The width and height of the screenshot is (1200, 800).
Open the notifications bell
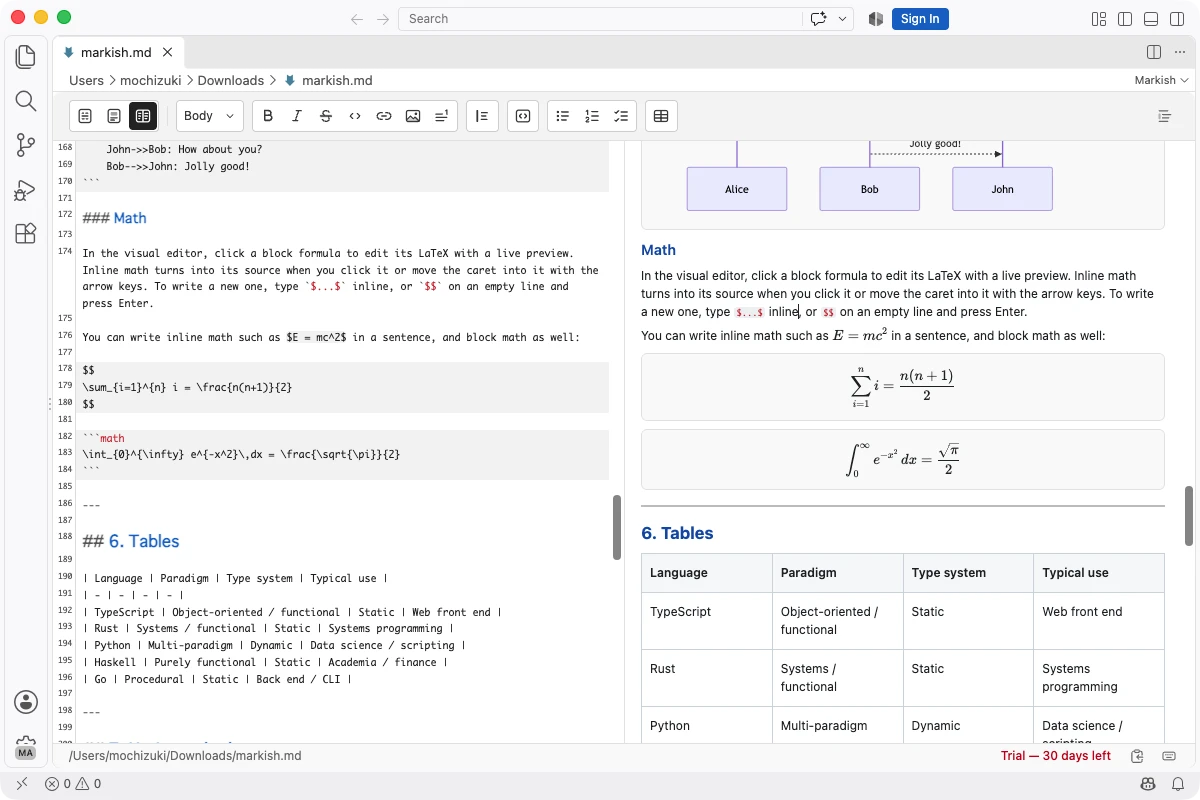(1177, 784)
